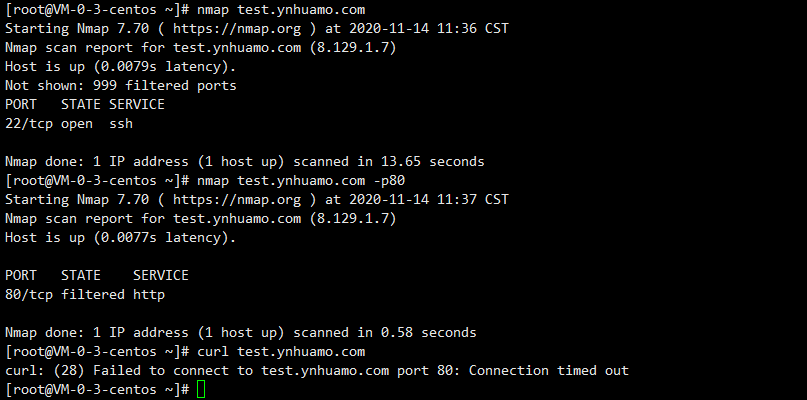
Task: Click the green cursor at the last prompt
Action: pos(201,389)
